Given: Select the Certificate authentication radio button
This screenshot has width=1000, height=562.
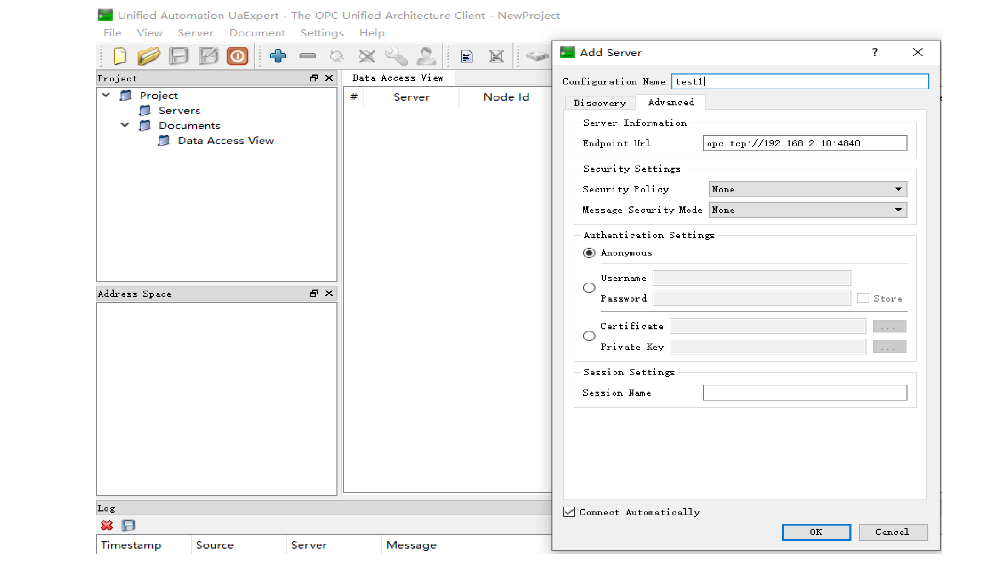Looking at the screenshot, I should coord(589,336).
